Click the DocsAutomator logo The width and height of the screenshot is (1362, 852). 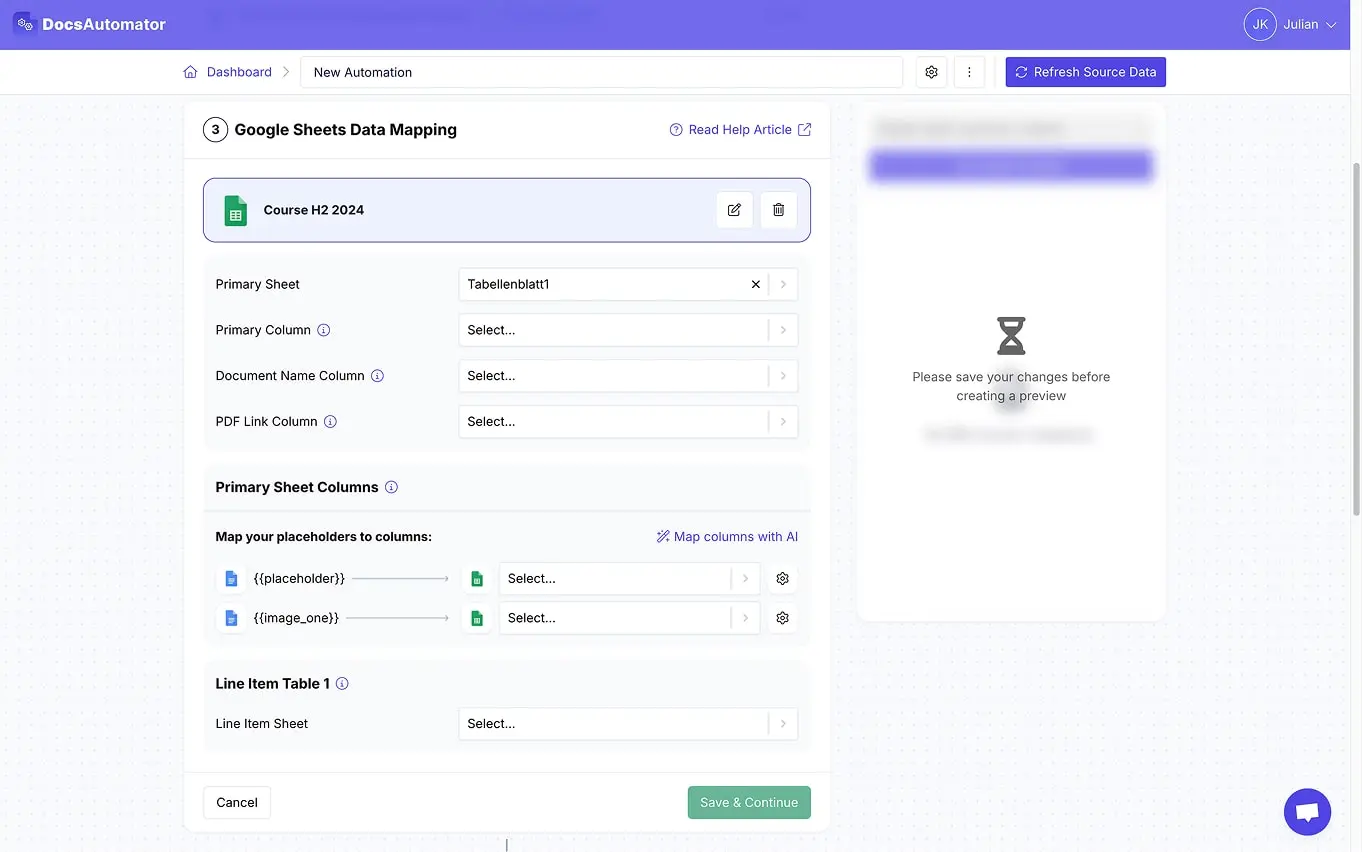pos(90,23)
